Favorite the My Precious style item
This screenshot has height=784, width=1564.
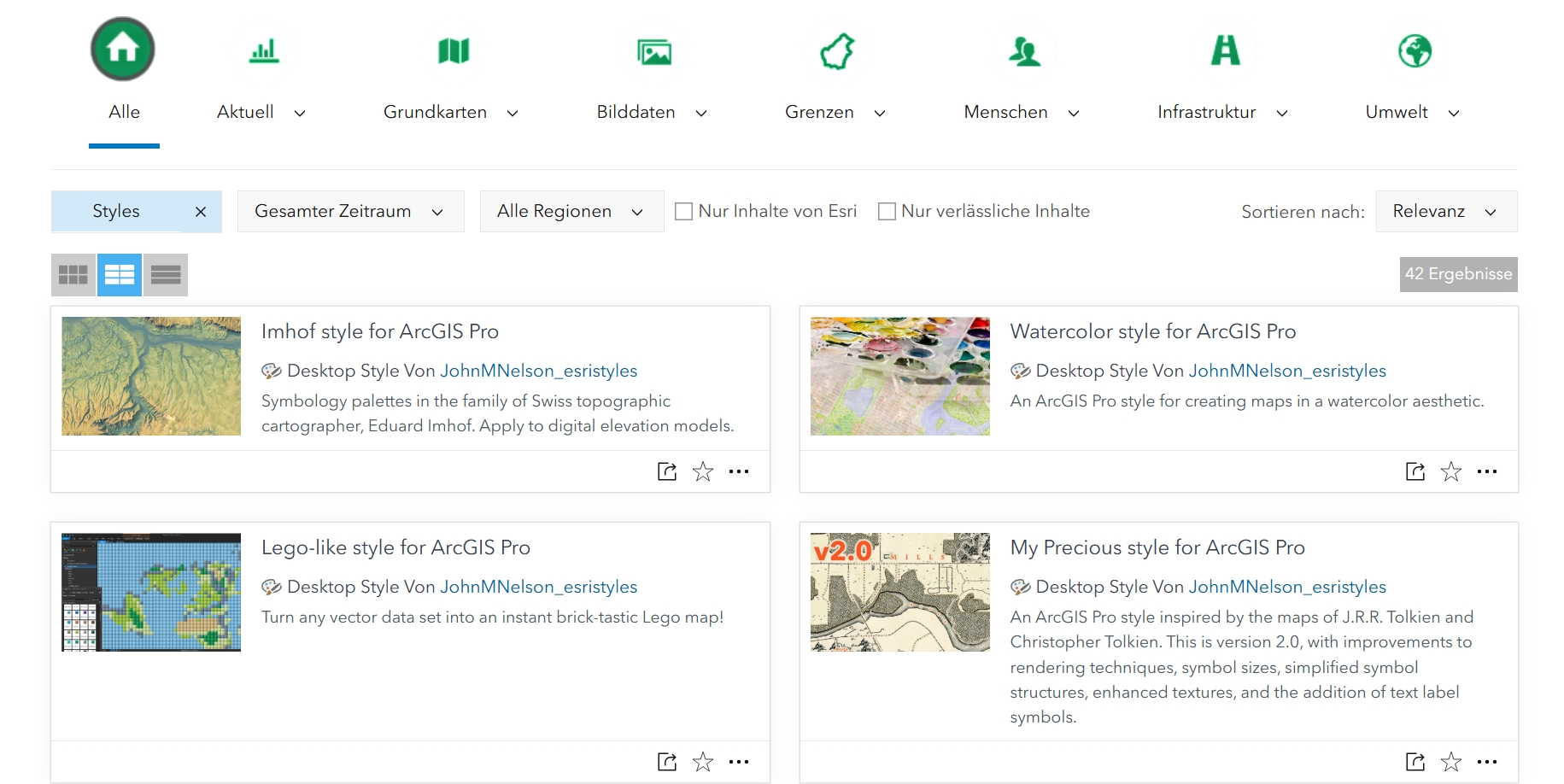coord(1451,762)
